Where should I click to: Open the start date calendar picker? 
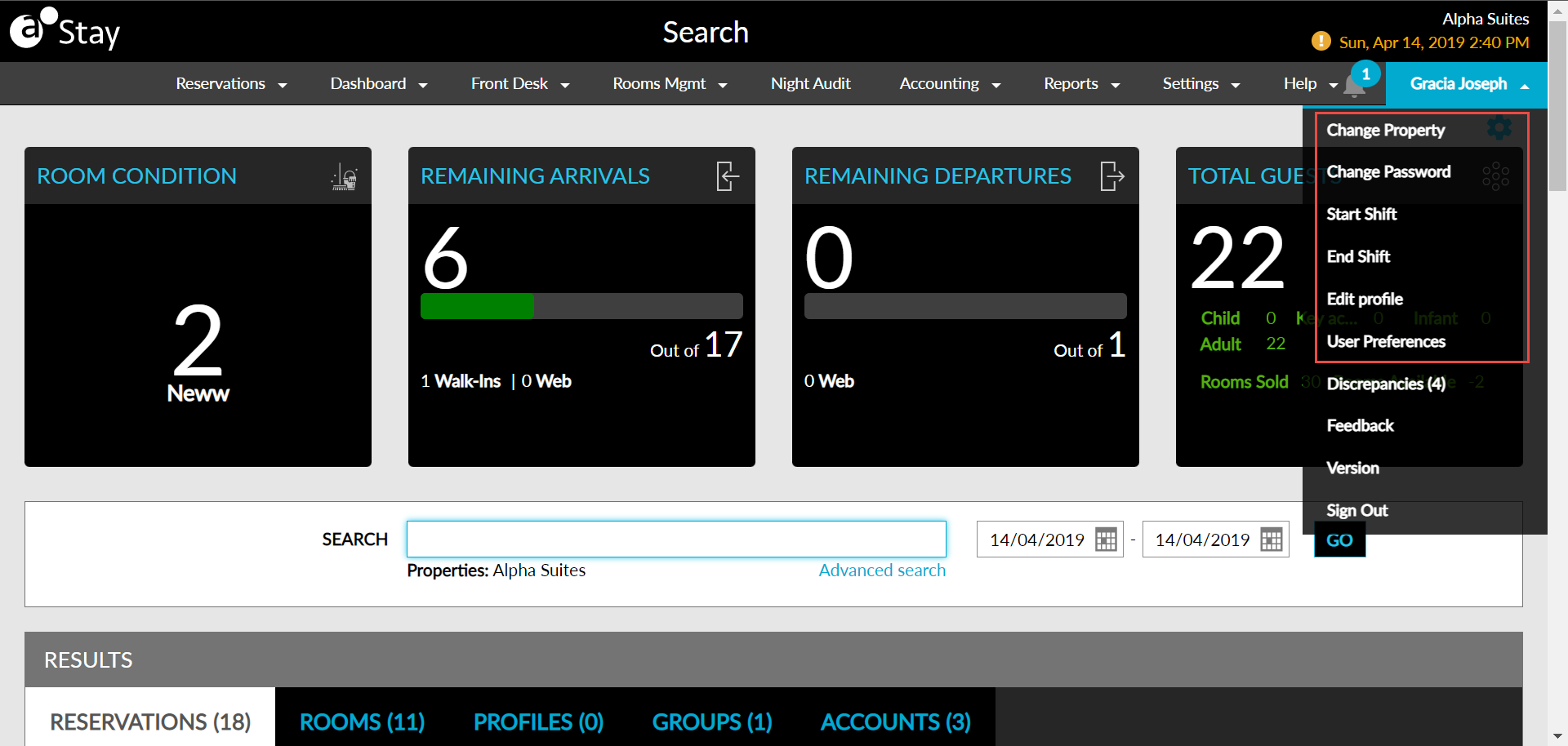point(1106,540)
